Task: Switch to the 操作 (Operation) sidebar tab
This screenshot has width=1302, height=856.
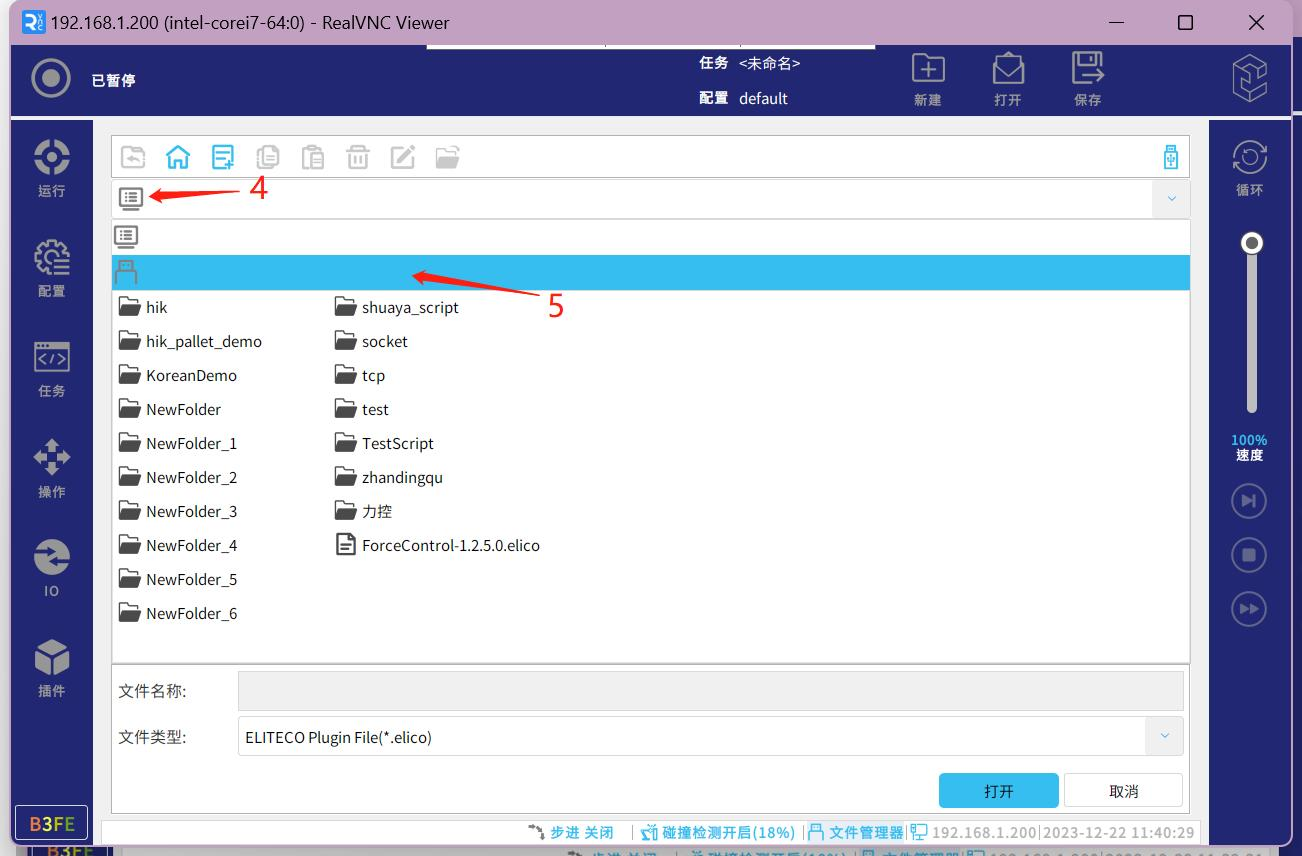Action: click(51, 468)
